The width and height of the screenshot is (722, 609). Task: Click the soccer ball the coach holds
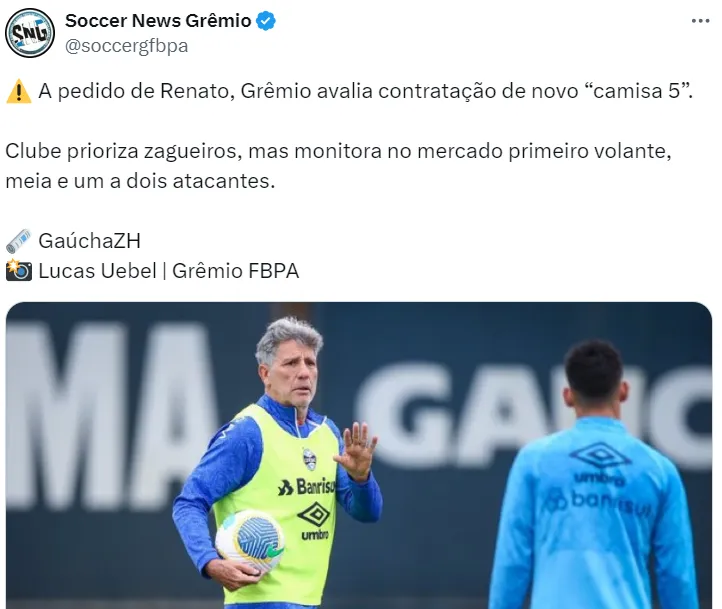pyautogui.click(x=249, y=539)
